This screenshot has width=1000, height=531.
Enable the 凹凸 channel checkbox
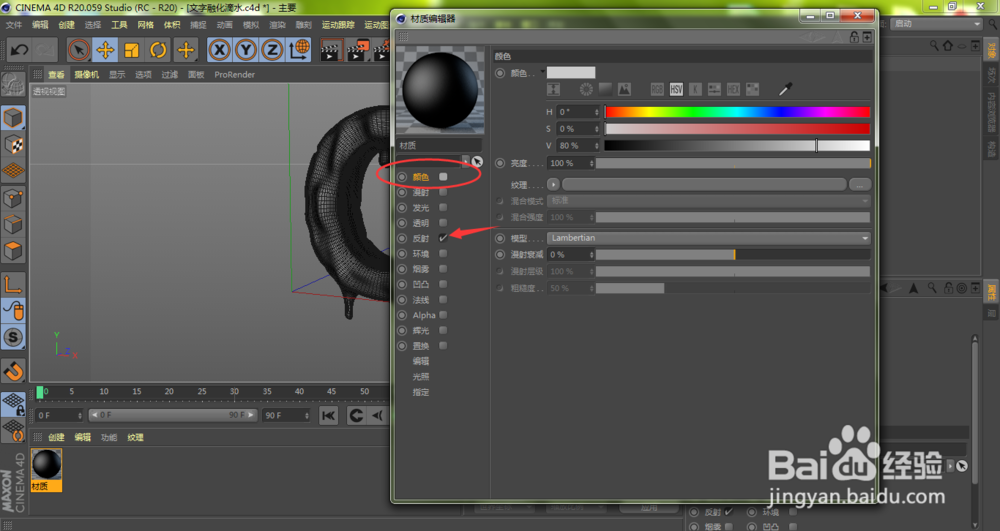(443, 284)
